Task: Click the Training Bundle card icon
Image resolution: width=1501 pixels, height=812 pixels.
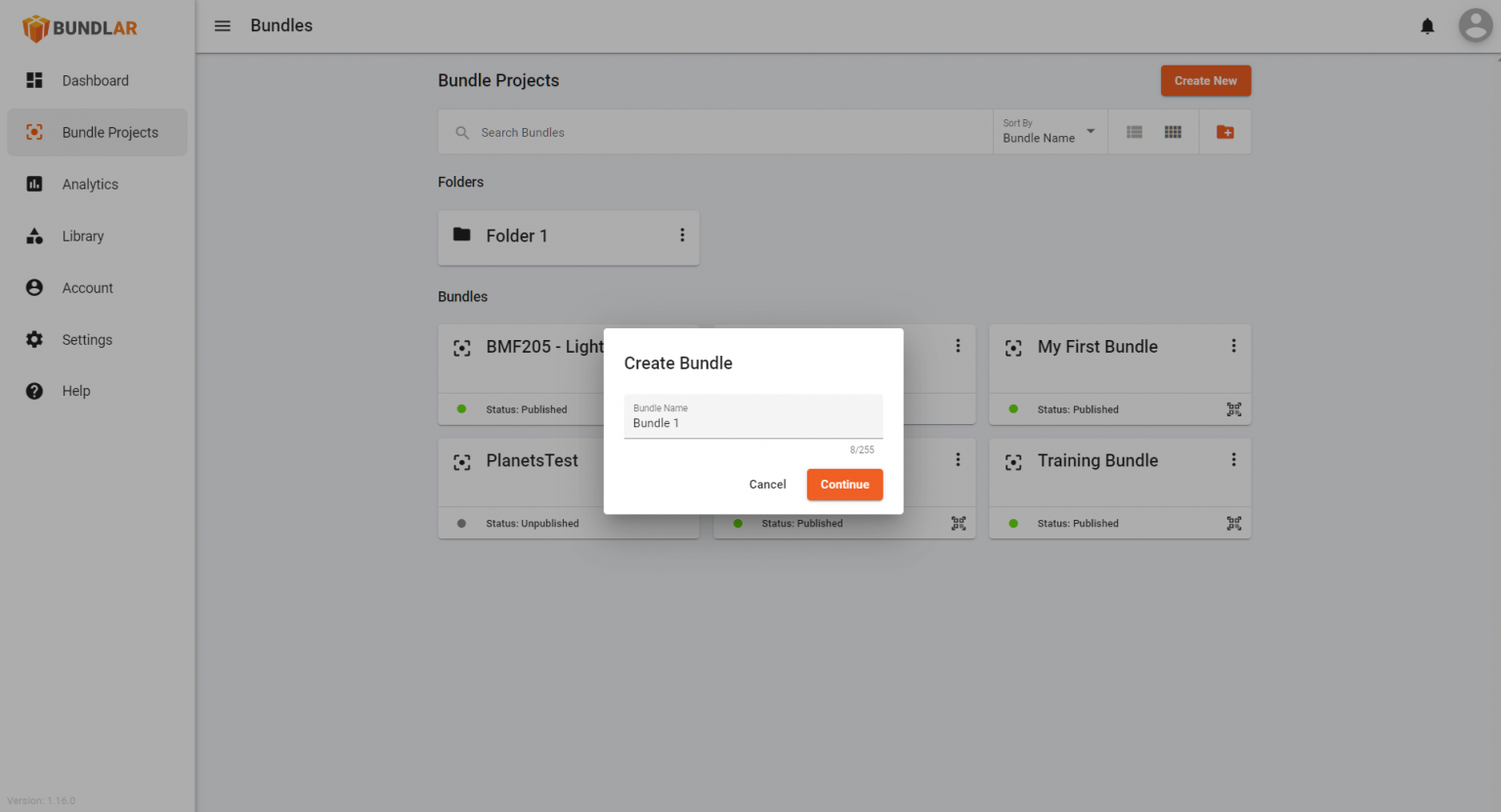Action: coord(1013,462)
